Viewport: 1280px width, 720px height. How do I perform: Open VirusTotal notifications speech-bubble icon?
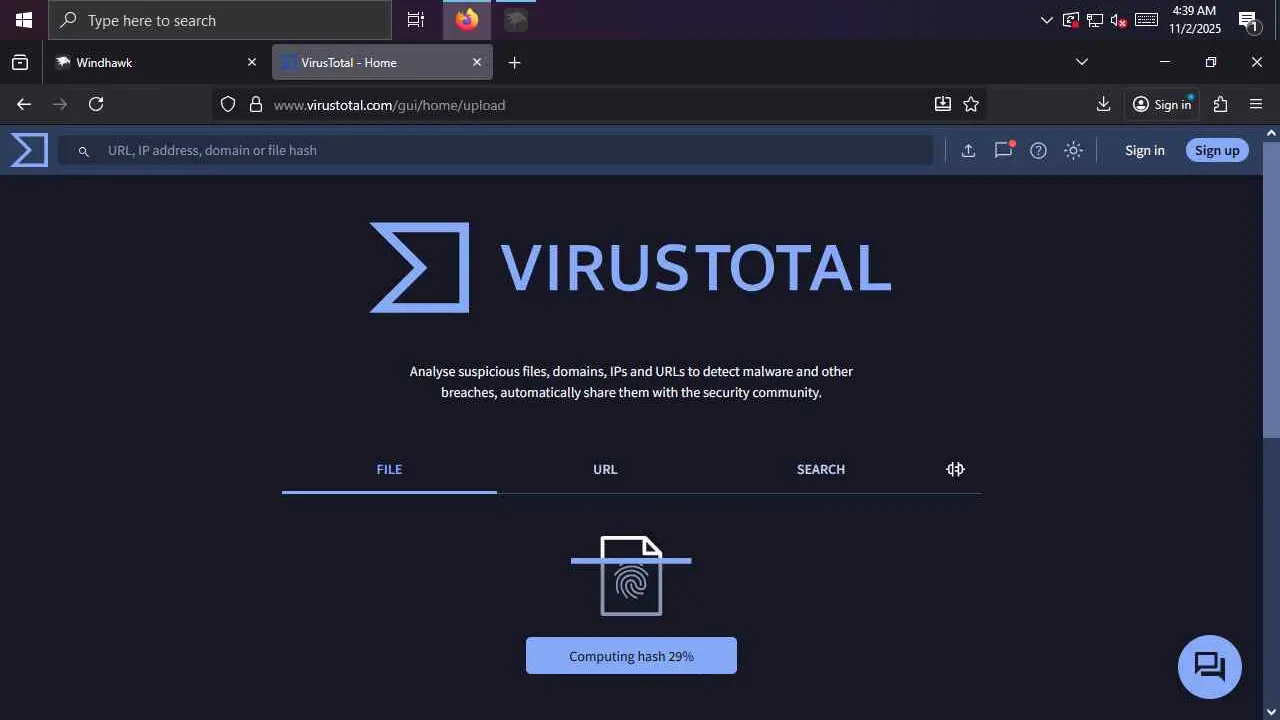point(1004,150)
